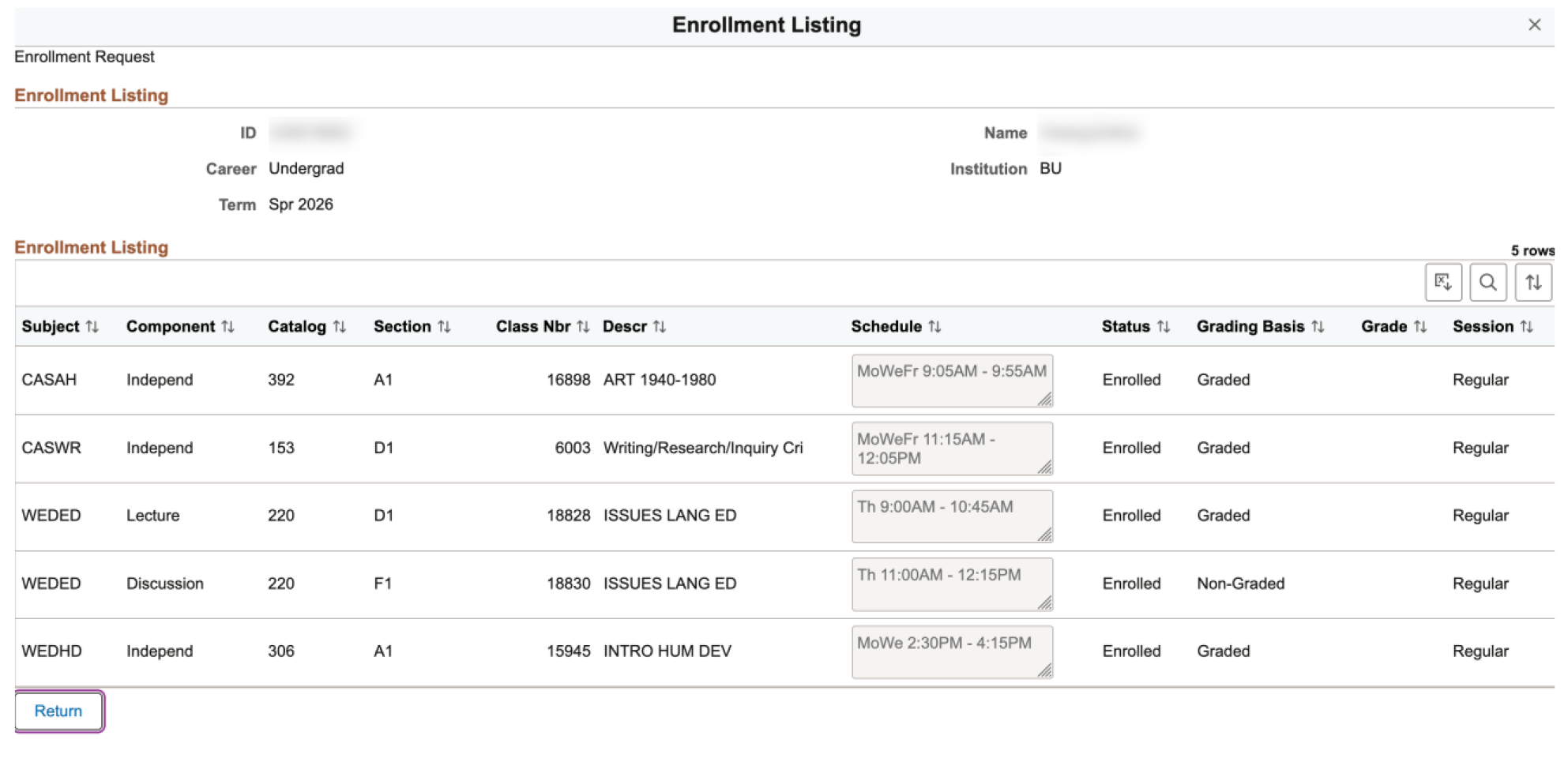Click class number 16898

(x=569, y=380)
